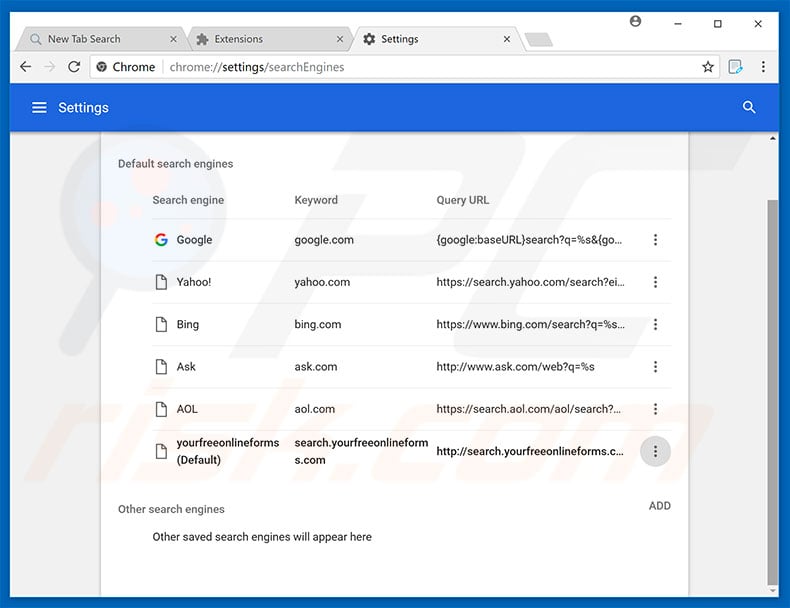This screenshot has height=608, width=790.
Task: Click the scrollbar down arrow
Action: (x=772, y=590)
